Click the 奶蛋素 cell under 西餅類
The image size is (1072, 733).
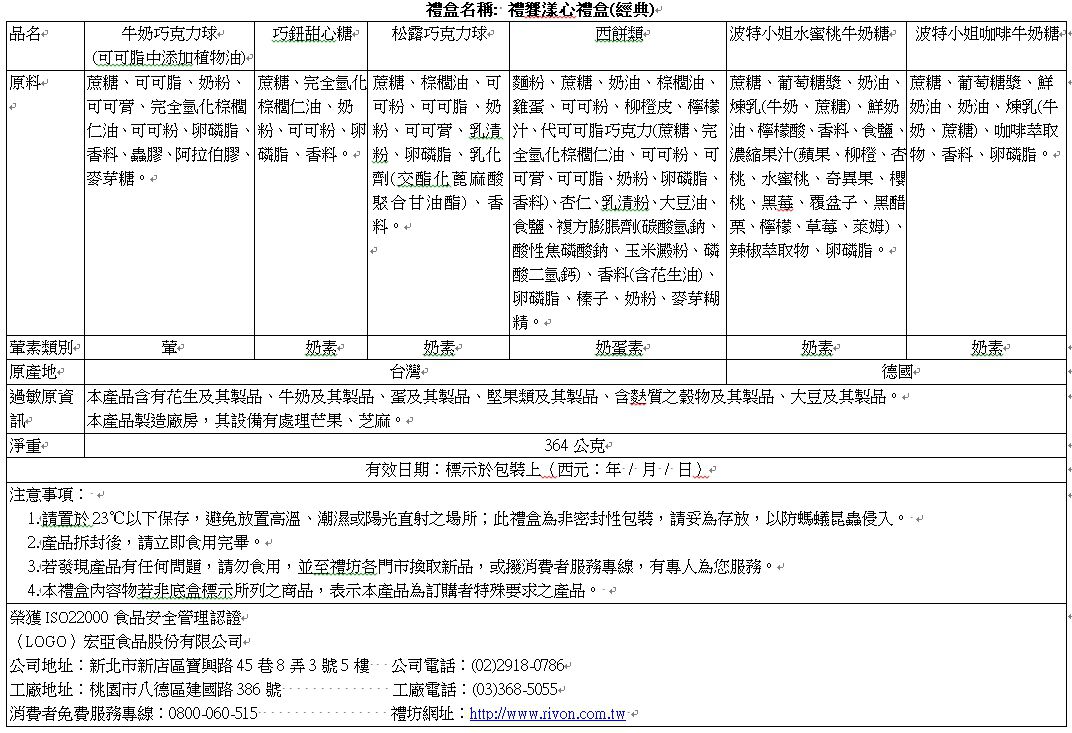coord(617,348)
